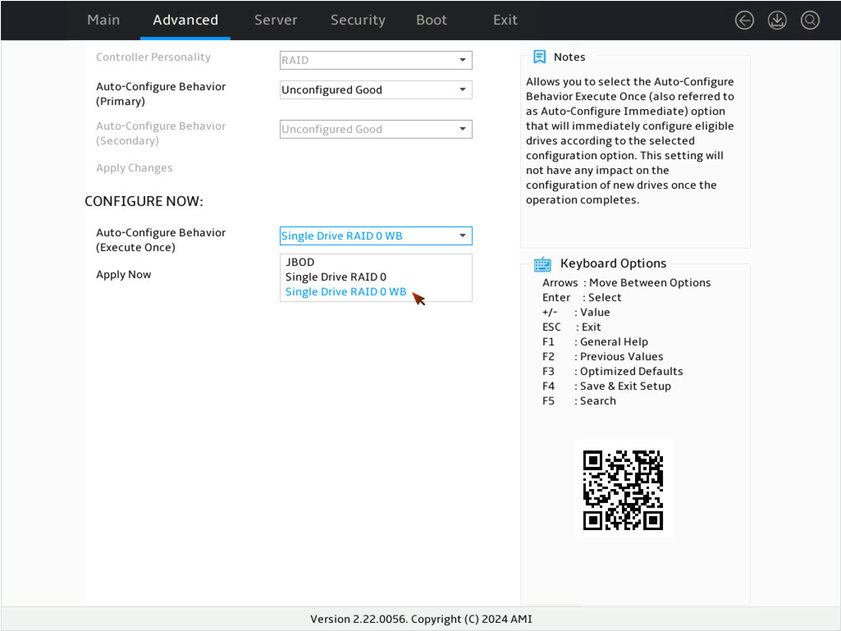The width and height of the screenshot is (841, 631).
Task: Click the Notes bookmark icon
Action: click(540, 57)
